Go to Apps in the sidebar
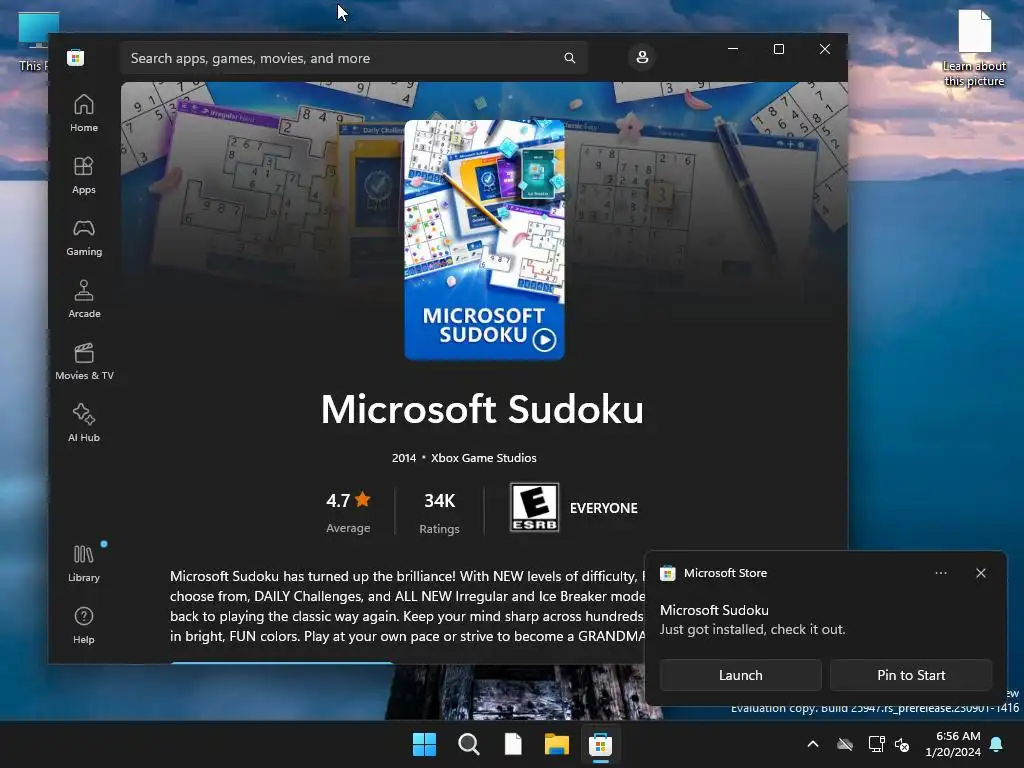The width and height of the screenshot is (1024, 768). (x=84, y=175)
